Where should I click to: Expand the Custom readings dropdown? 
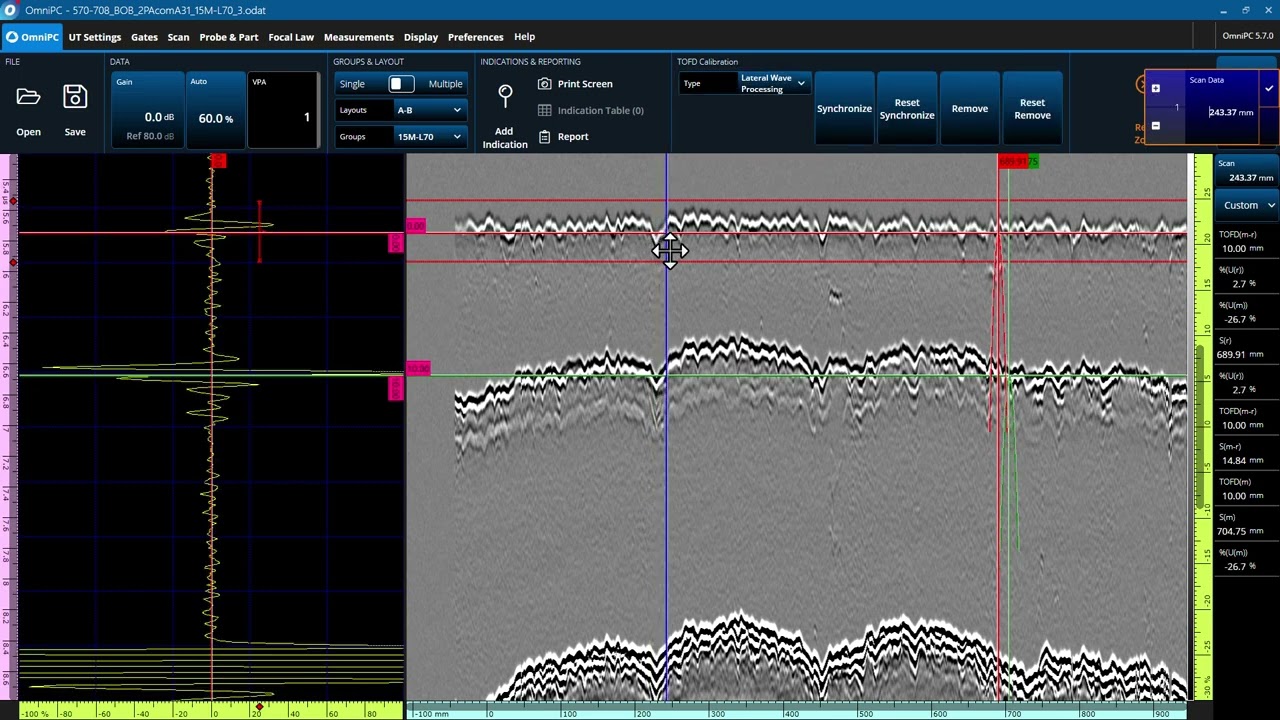point(1247,205)
